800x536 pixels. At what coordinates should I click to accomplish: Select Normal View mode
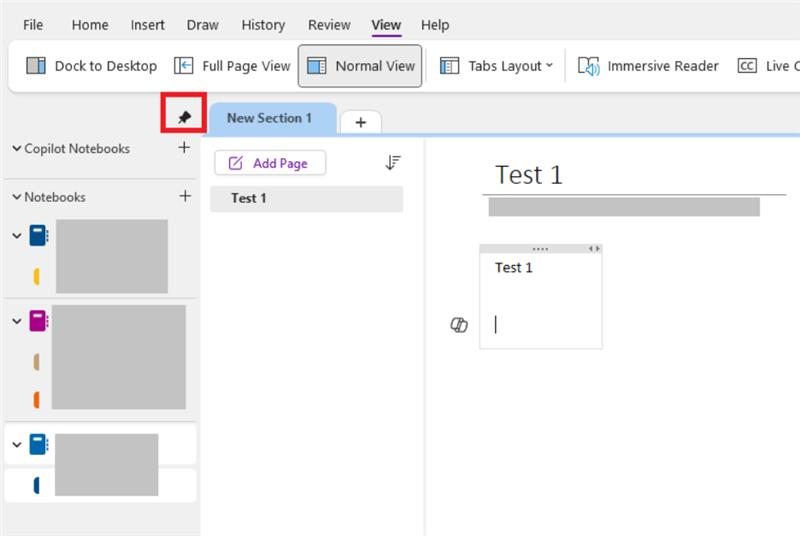[x=360, y=66]
